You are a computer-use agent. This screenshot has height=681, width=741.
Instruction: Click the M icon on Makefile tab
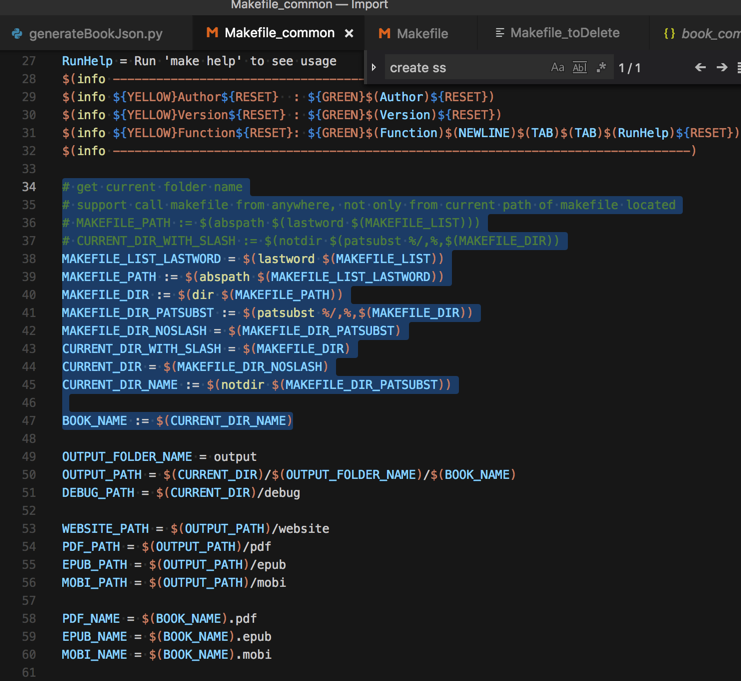[x=384, y=33]
